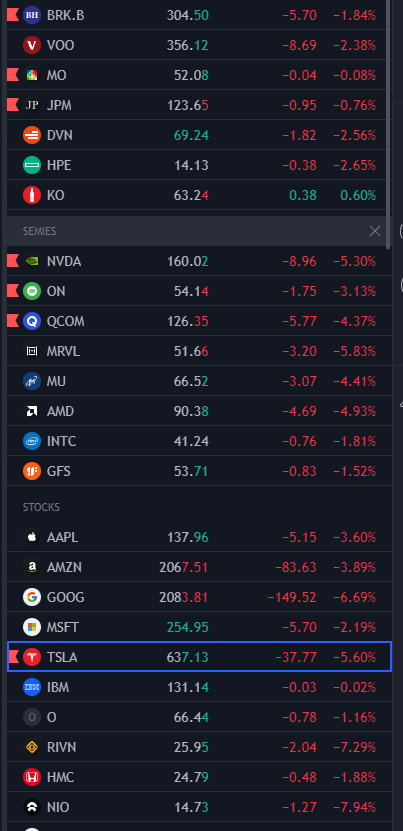Click AMZN last price 2067.51
Viewport: 403px width, 831px height.
tap(183, 568)
